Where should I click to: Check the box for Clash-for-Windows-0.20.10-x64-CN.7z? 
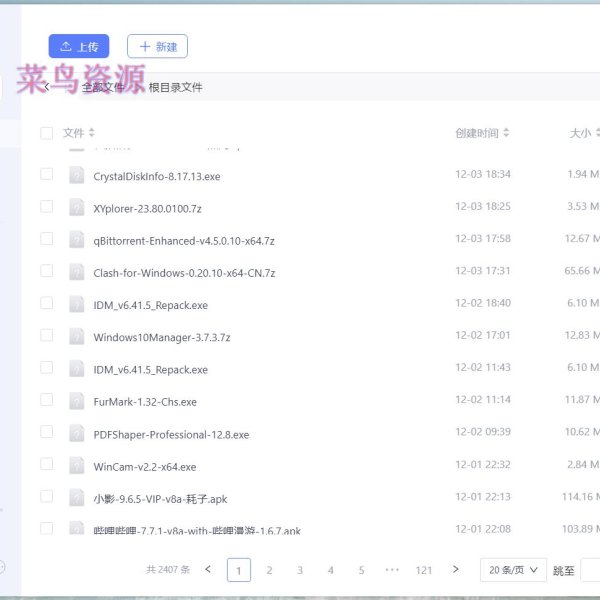tap(47, 271)
